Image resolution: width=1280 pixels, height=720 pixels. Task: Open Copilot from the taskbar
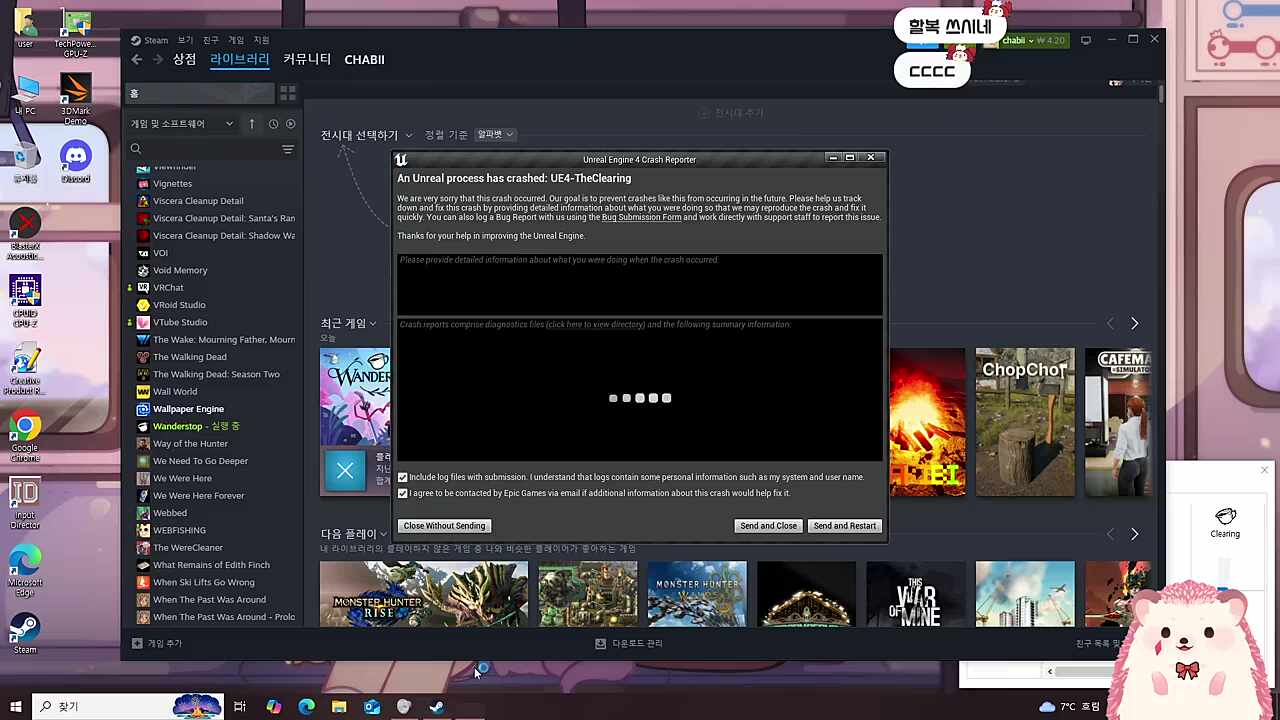[273, 707]
